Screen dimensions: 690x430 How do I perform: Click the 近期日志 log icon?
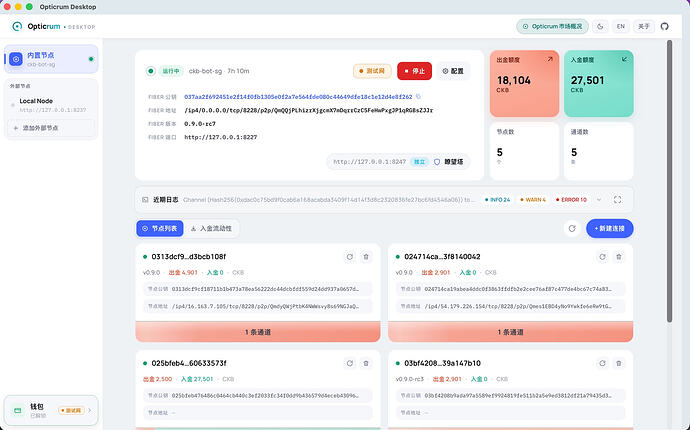tap(145, 200)
